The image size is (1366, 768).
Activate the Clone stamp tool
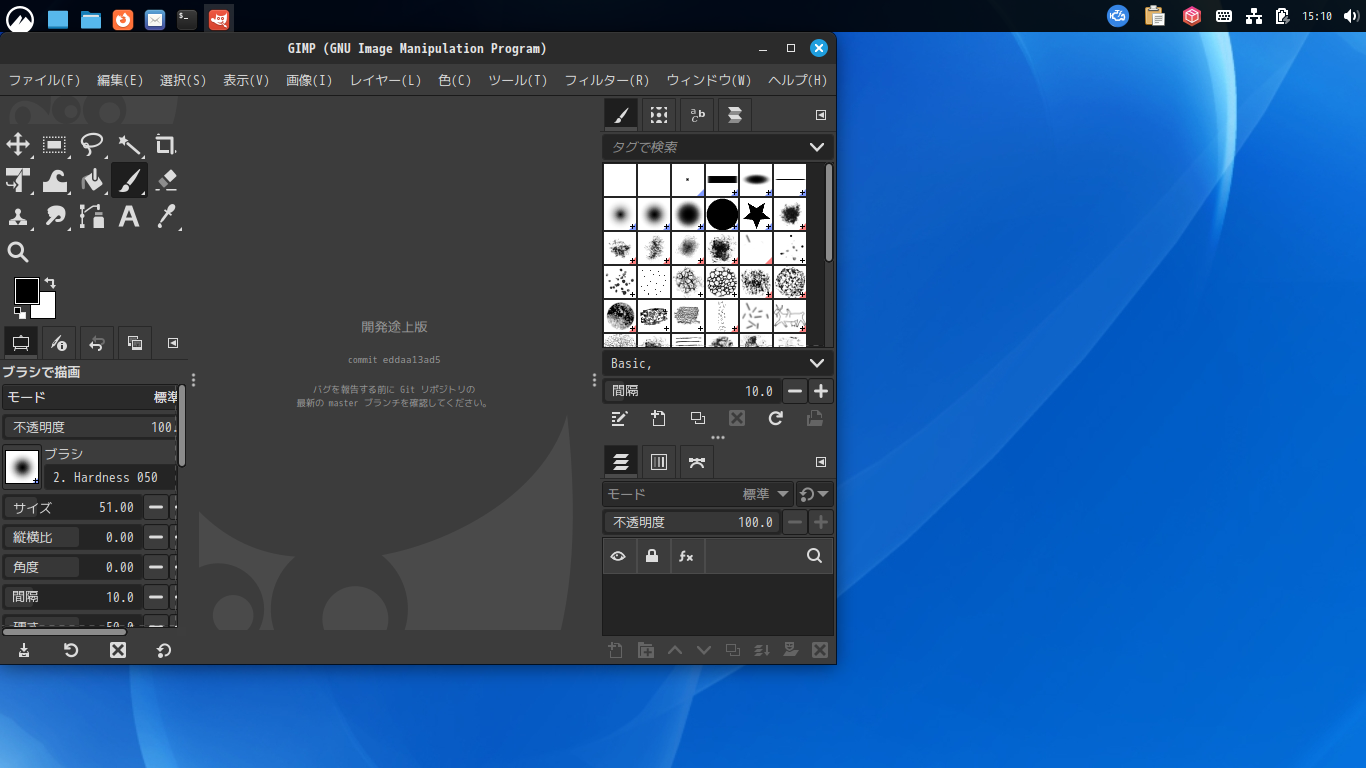(x=18, y=216)
